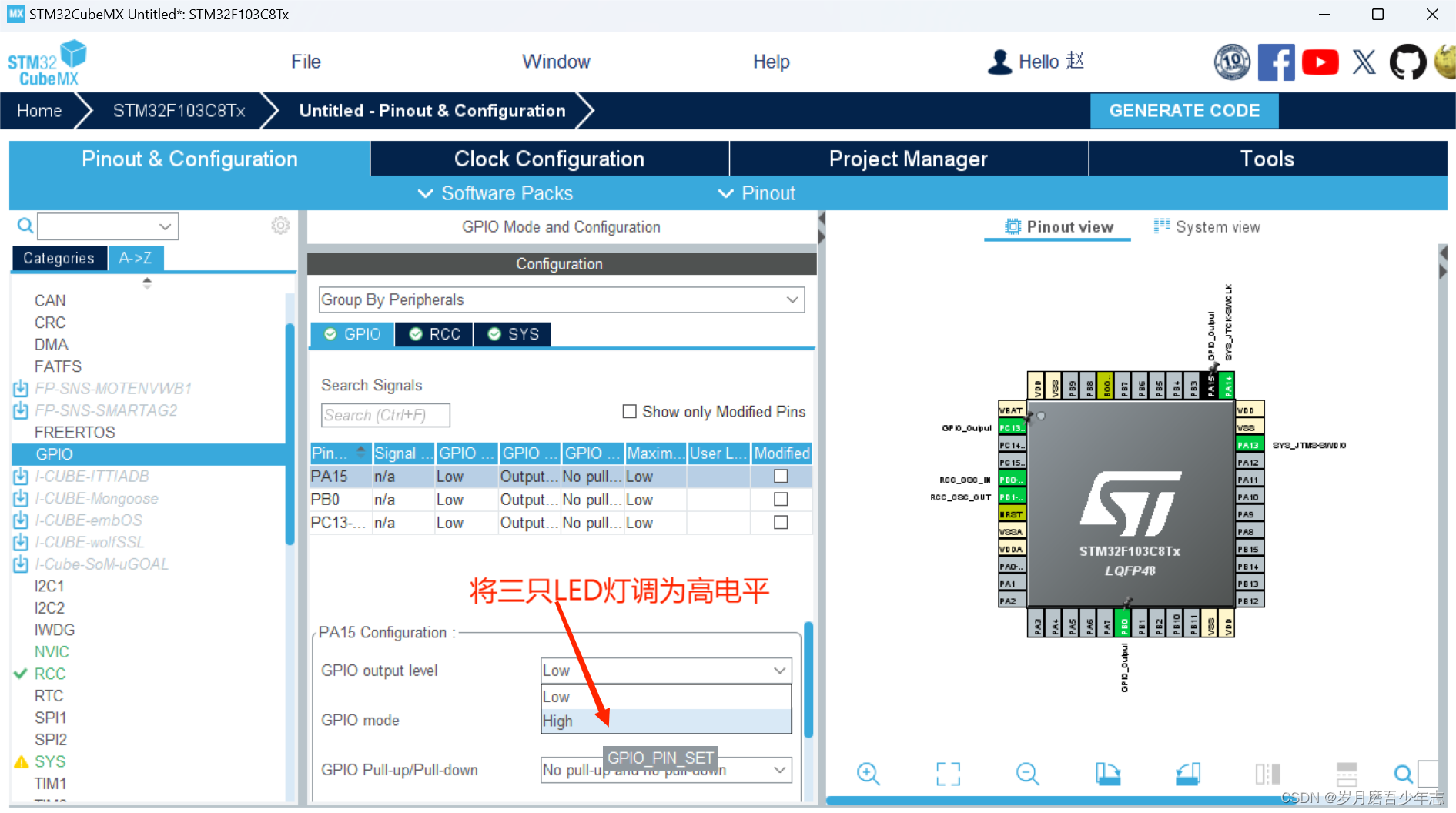Image resolution: width=1456 pixels, height=813 pixels.
Task: Select RCC in the categories list
Action: (x=50, y=674)
